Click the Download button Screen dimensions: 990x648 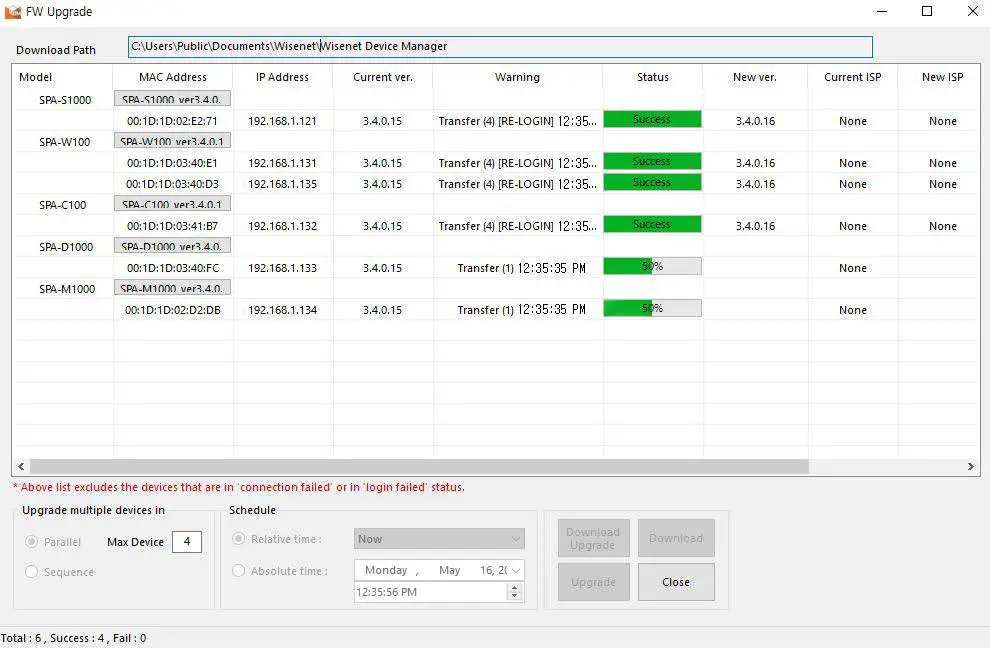pos(676,538)
